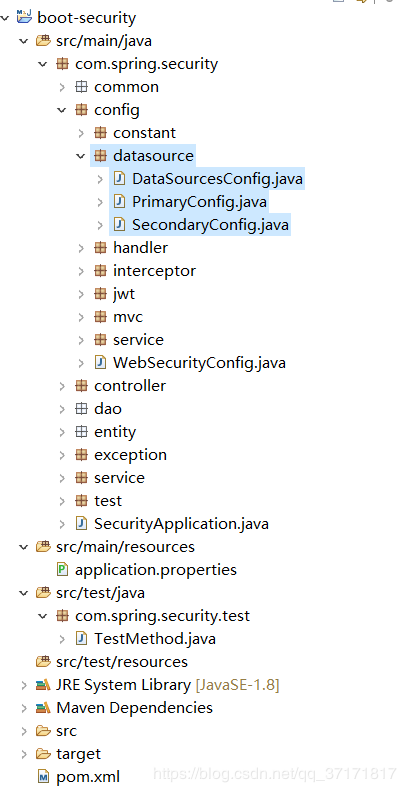This screenshot has height=792, width=406.
Task: Select SecurityApplication.java main class
Action: (x=181, y=524)
